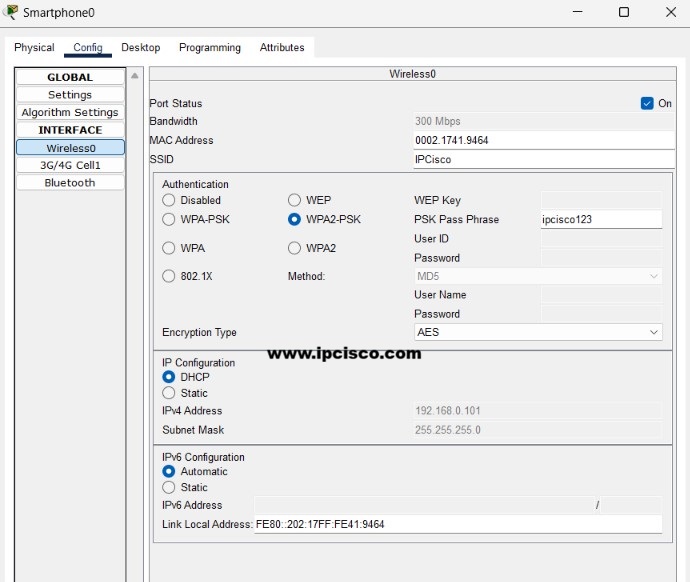Open the Encryption Type AES dropdown

pos(538,332)
